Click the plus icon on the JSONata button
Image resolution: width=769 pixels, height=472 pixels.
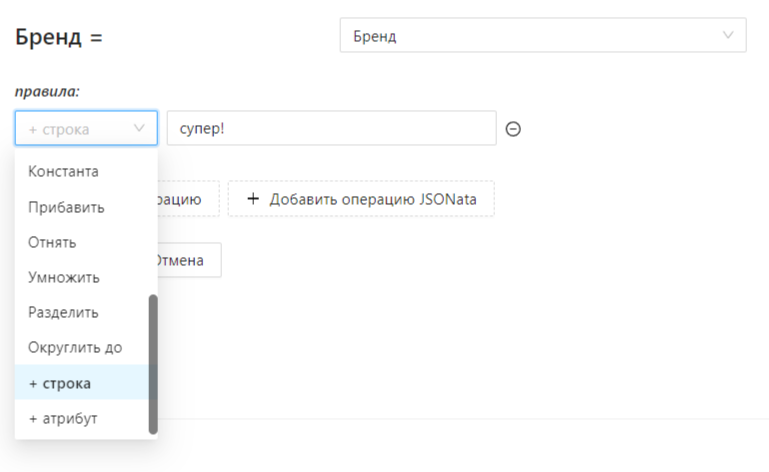click(253, 199)
